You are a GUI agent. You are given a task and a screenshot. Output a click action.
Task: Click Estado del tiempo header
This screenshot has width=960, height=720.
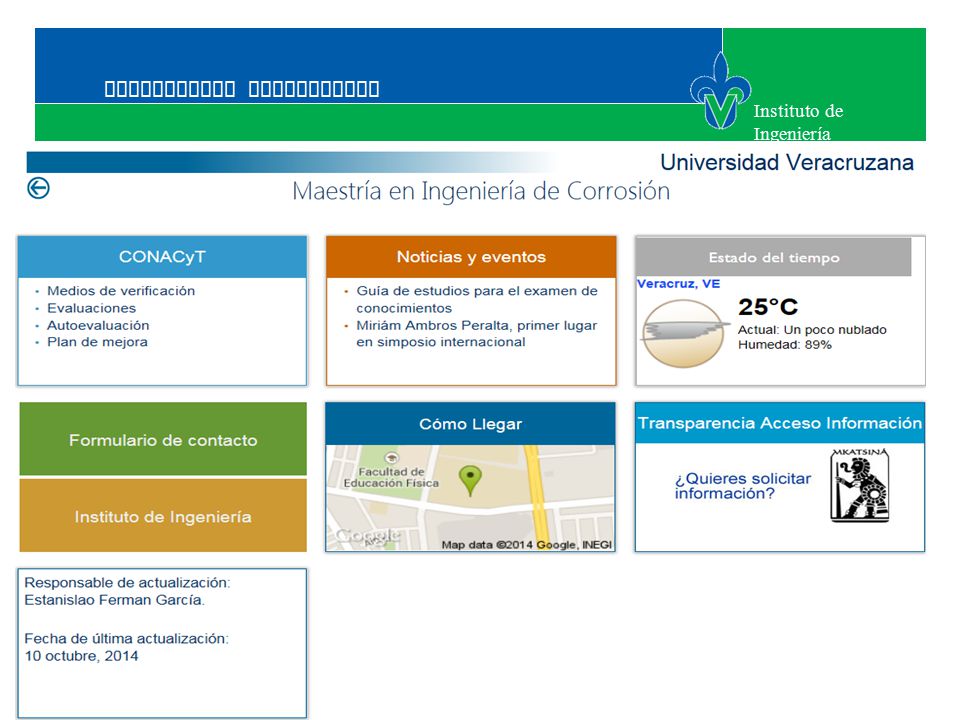774,257
